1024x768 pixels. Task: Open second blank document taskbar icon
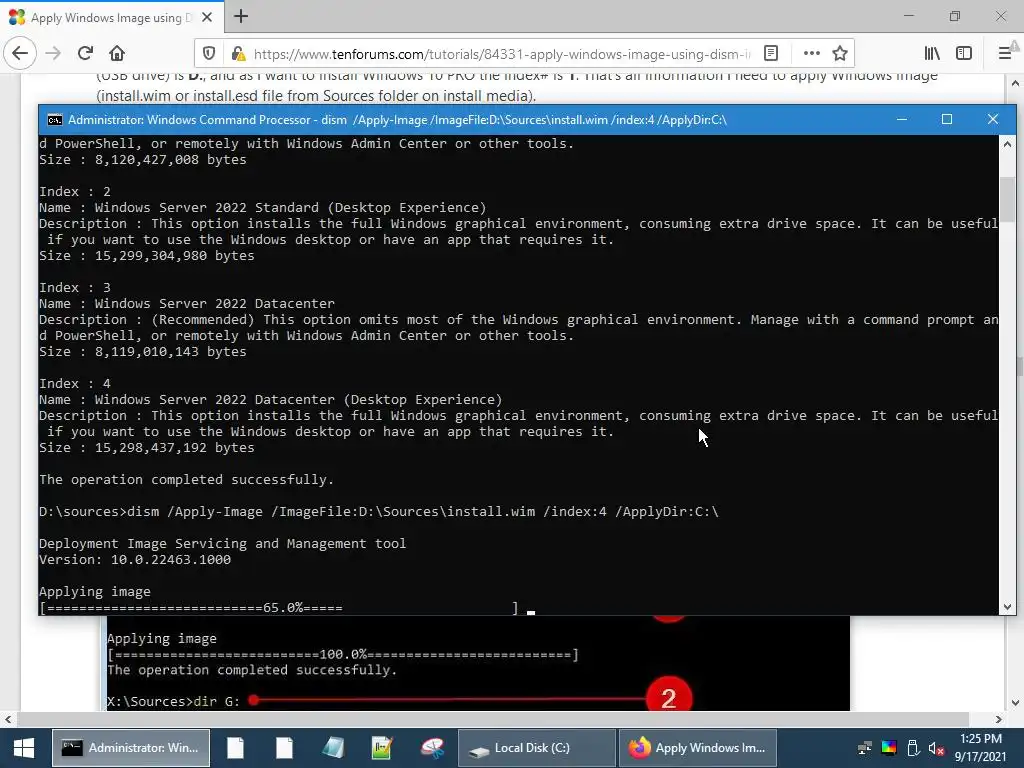[285, 748]
